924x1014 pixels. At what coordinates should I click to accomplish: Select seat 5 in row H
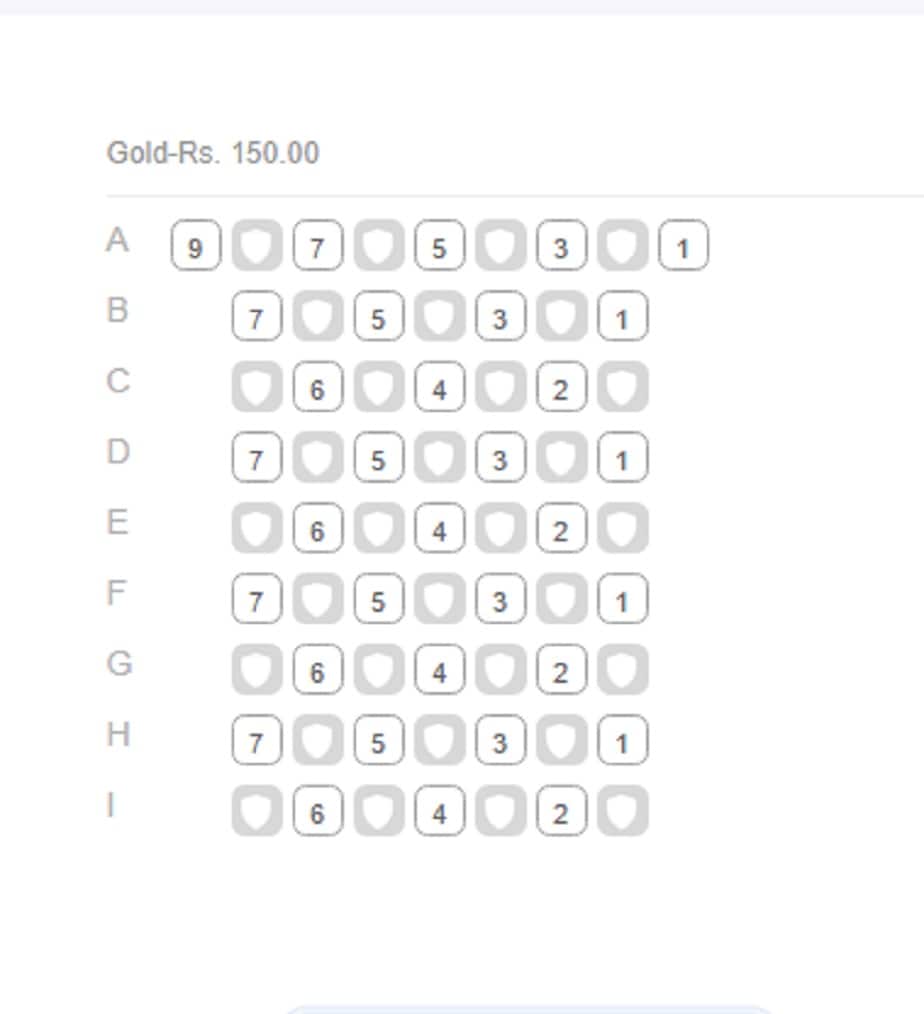click(x=379, y=740)
